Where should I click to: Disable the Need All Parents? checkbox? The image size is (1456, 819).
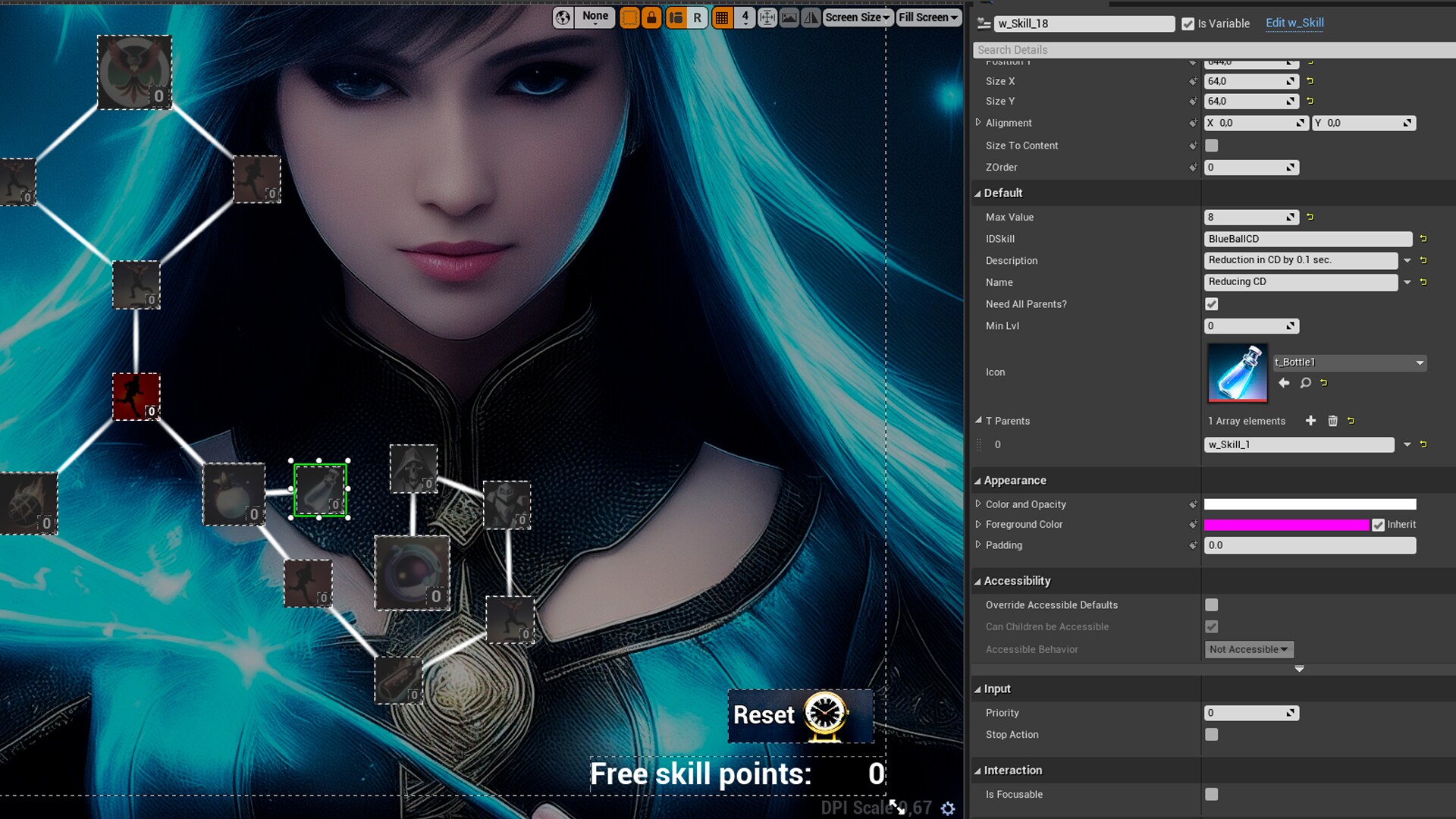(1211, 303)
